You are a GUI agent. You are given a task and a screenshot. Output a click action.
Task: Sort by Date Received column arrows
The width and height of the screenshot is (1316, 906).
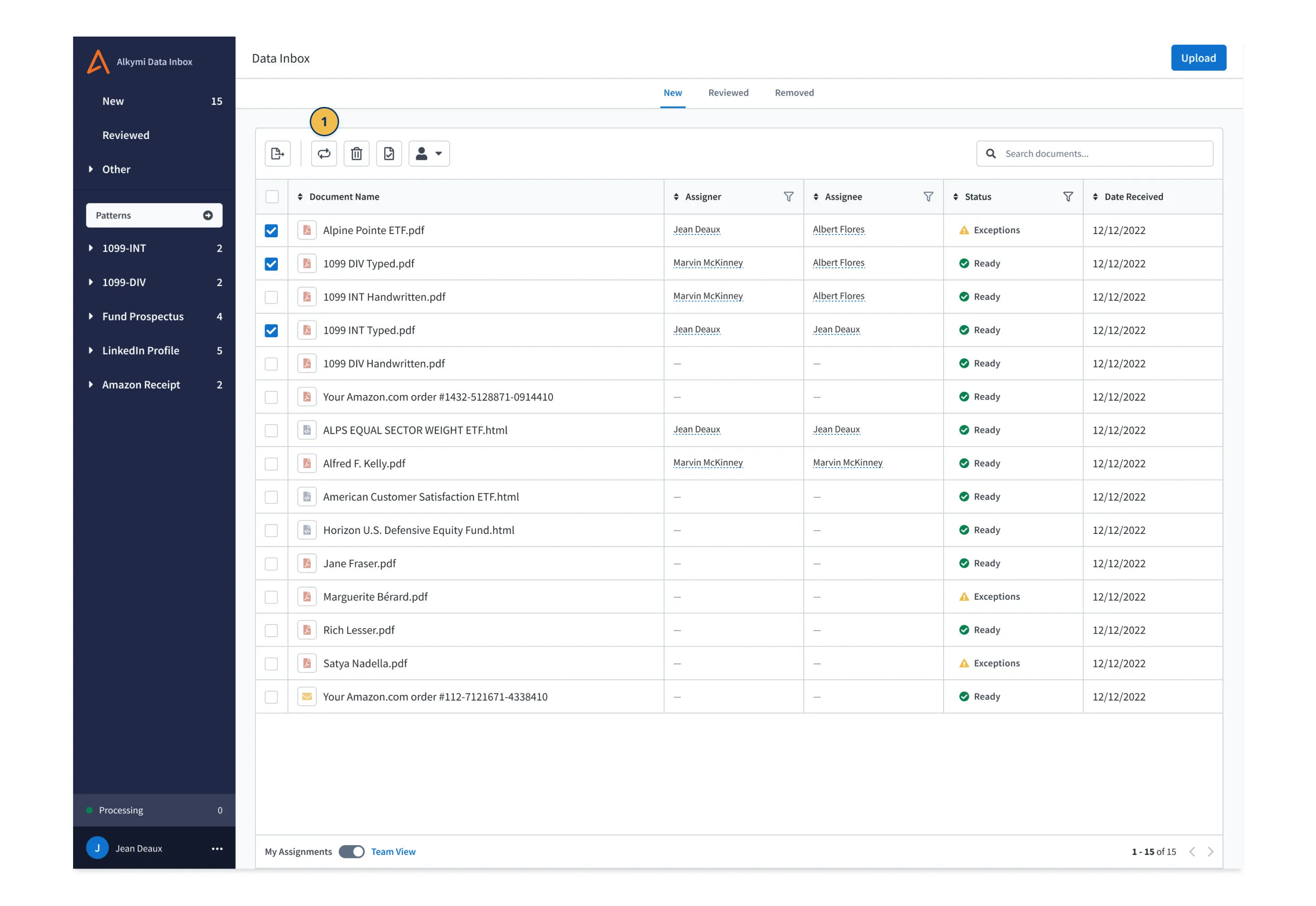[x=1095, y=197]
